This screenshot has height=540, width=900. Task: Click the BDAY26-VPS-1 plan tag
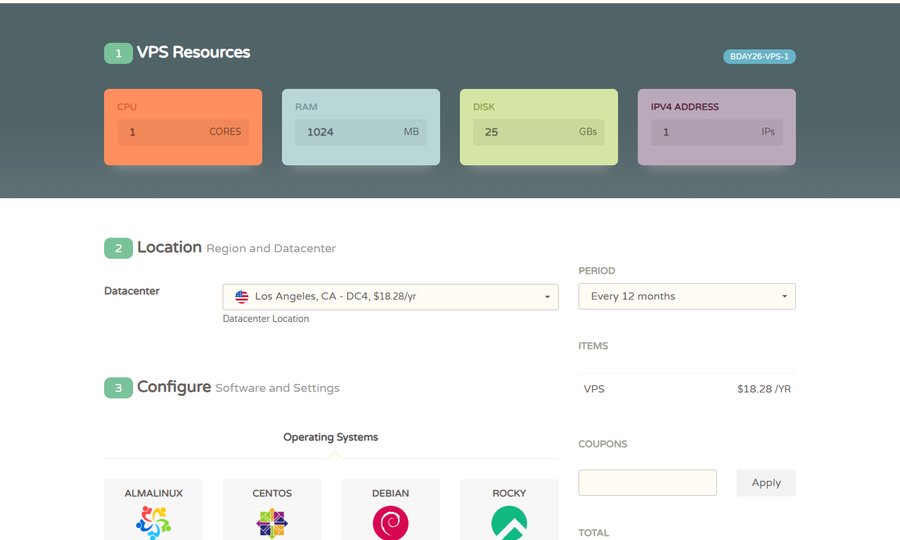[759, 56]
